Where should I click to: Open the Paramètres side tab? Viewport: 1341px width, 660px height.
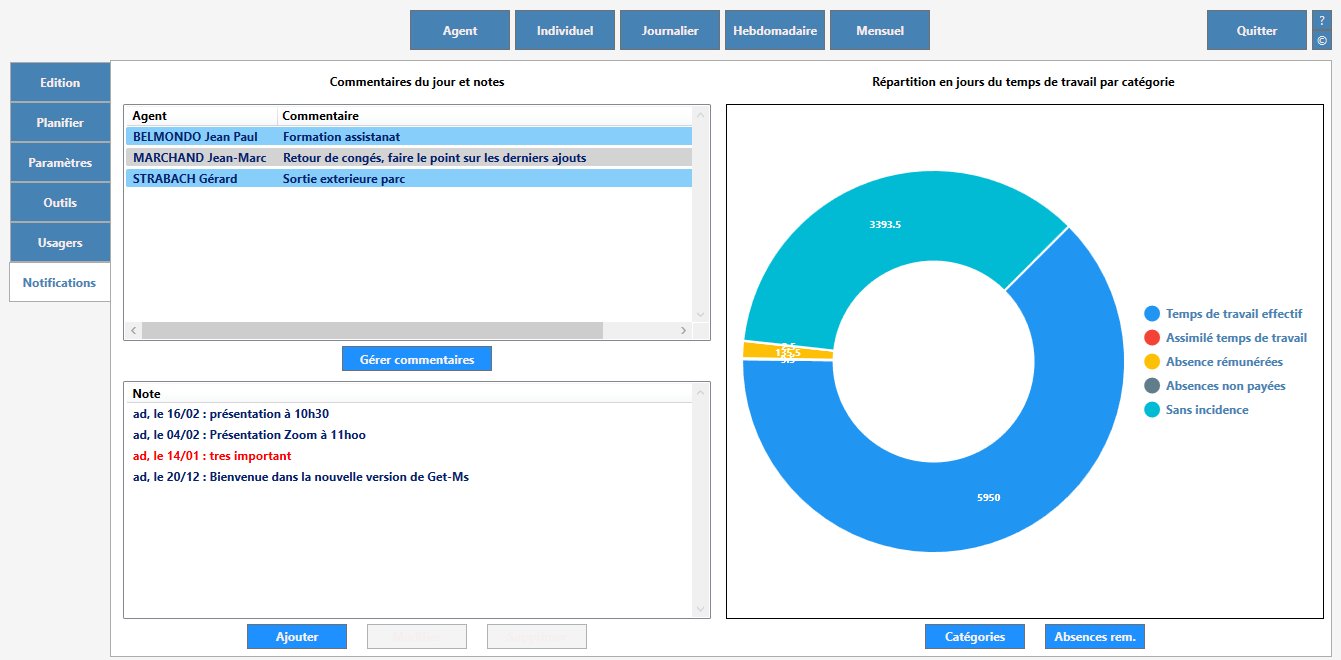click(60, 163)
